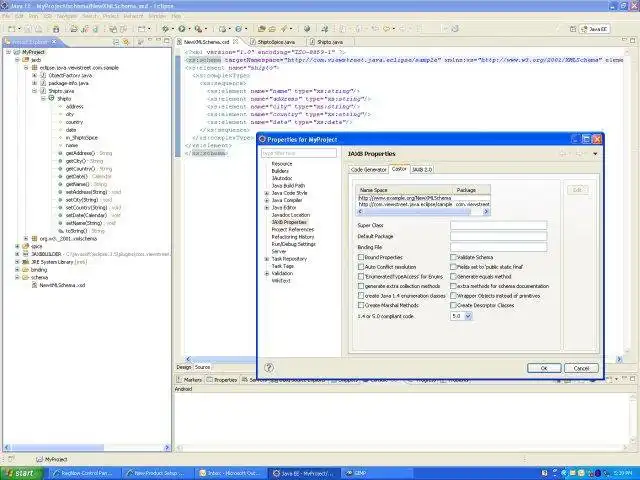Viewport: 640px width, 480px height.
Task: Open the JAXB 2.0 tab
Action: (x=423, y=169)
